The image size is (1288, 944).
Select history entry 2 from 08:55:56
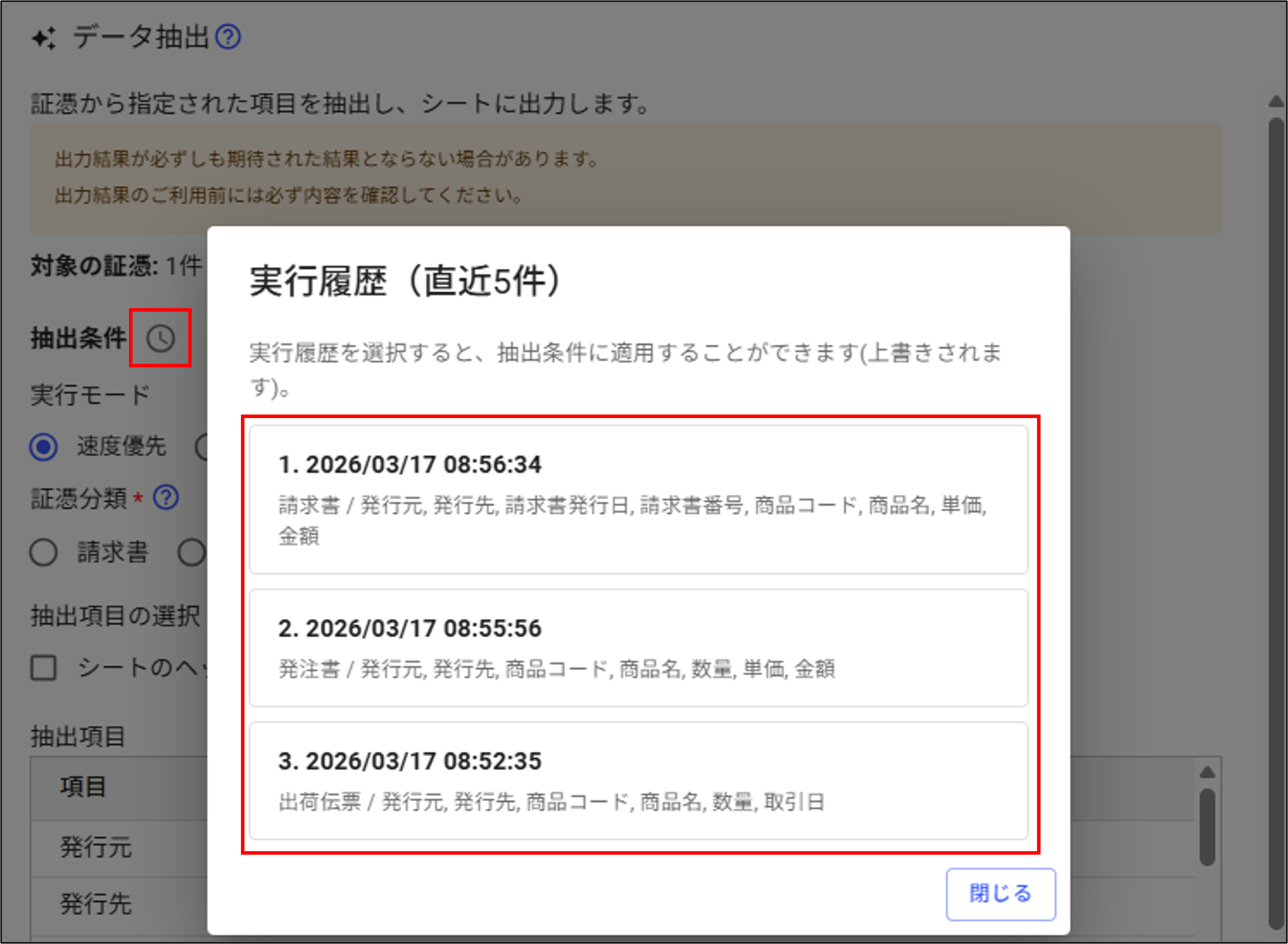click(638, 647)
